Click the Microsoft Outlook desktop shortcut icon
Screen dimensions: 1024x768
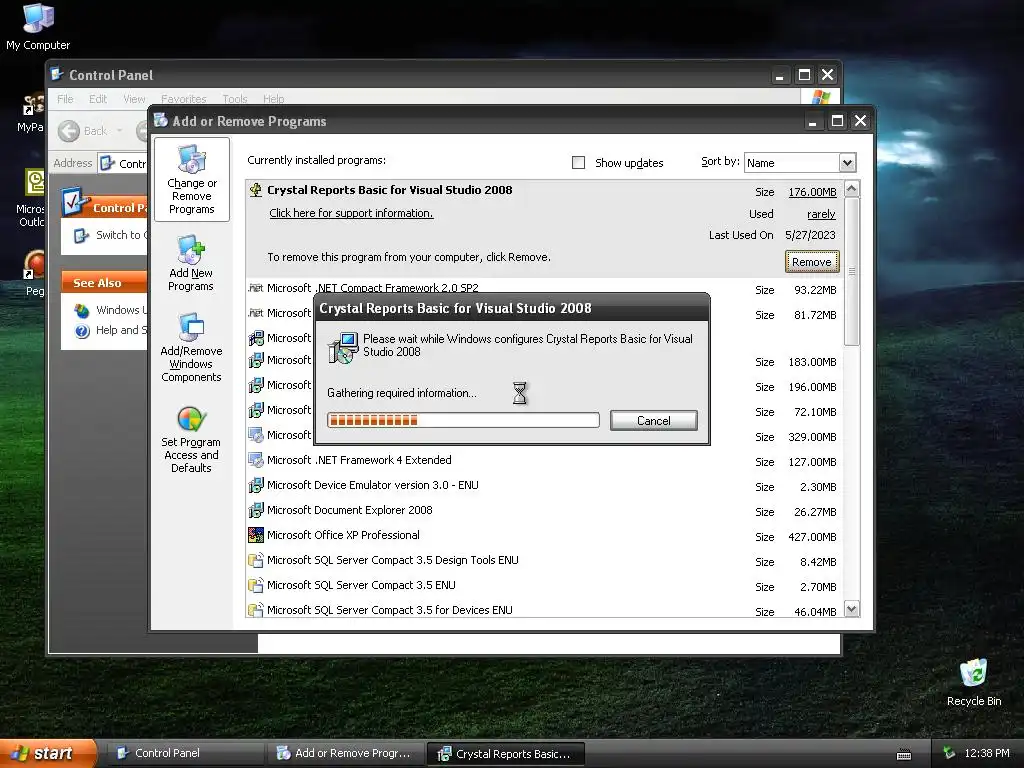(35, 182)
